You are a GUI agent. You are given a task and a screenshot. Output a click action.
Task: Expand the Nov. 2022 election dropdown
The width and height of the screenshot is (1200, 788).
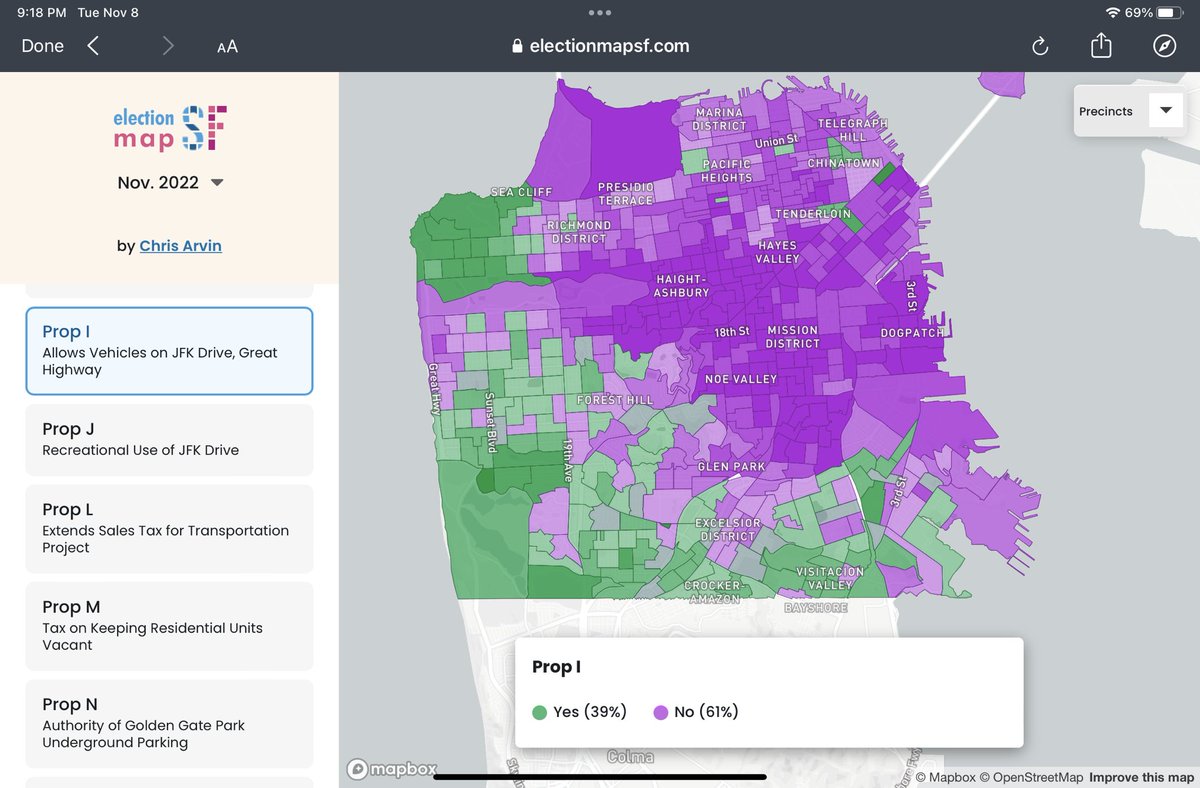[170, 183]
